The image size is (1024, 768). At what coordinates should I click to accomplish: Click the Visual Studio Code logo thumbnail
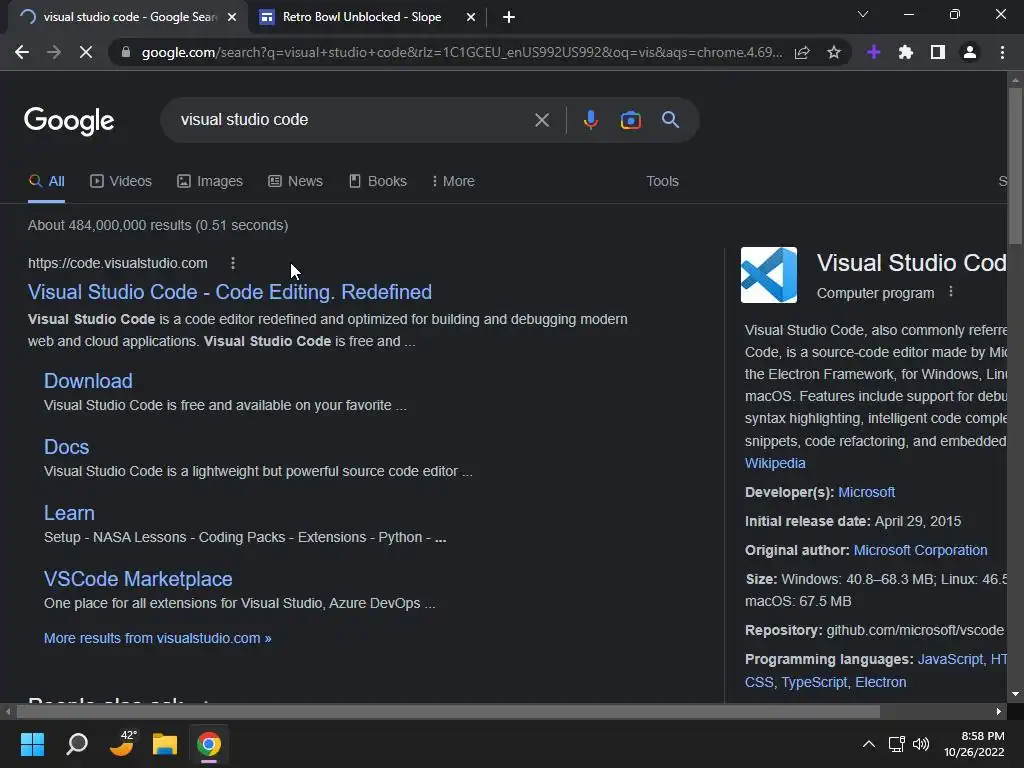pyautogui.click(x=769, y=275)
